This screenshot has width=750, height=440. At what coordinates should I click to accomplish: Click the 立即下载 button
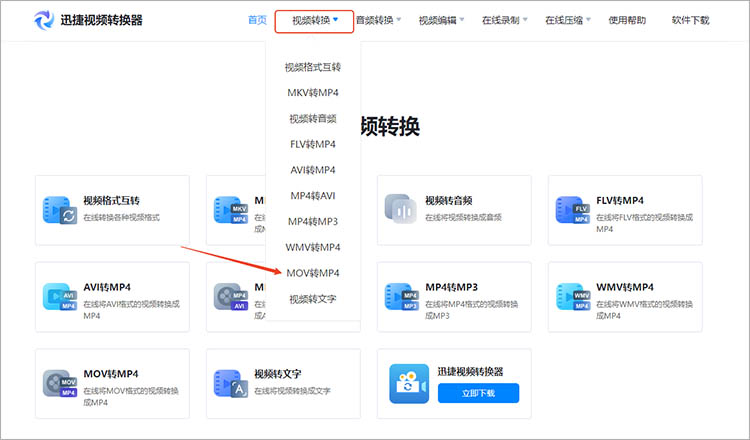click(x=478, y=393)
